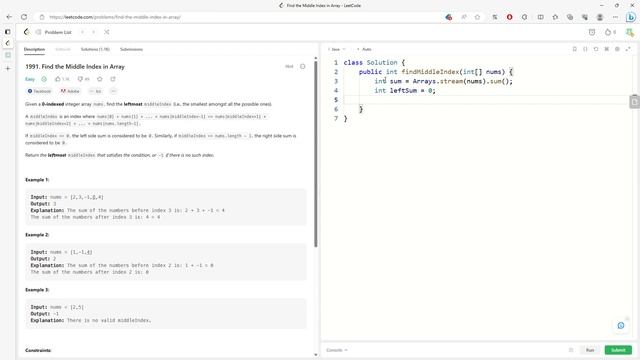Reset code to default icon

(x=596, y=49)
